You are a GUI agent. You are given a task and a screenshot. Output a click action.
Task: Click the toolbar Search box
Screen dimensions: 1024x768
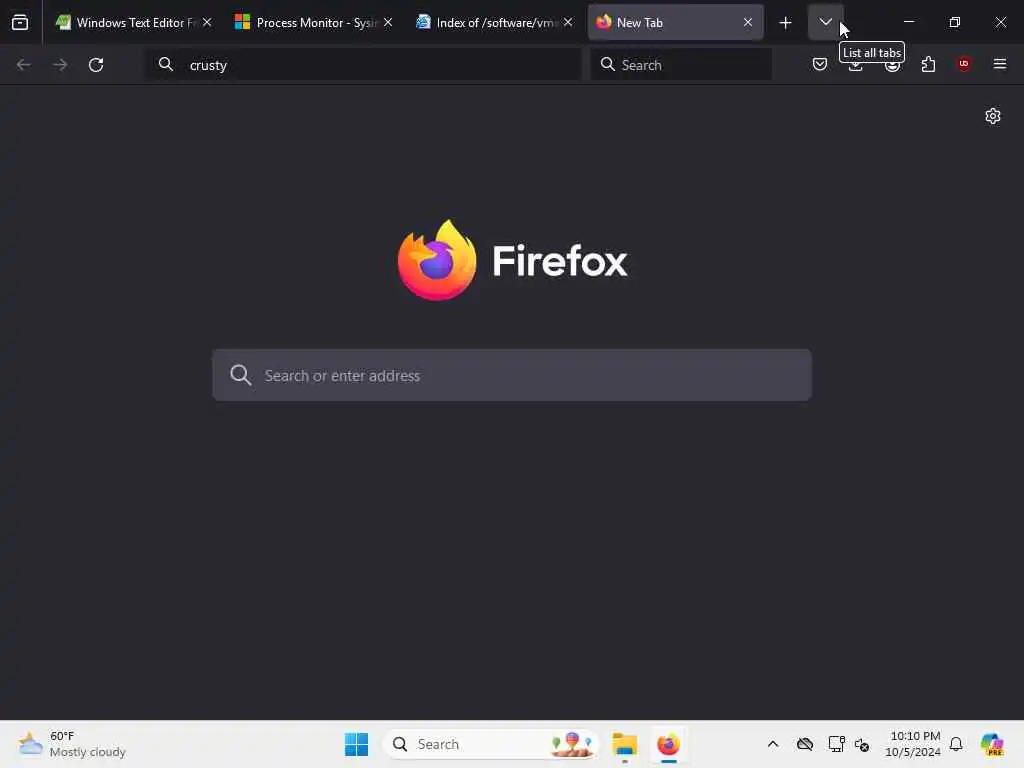[x=681, y=65]
